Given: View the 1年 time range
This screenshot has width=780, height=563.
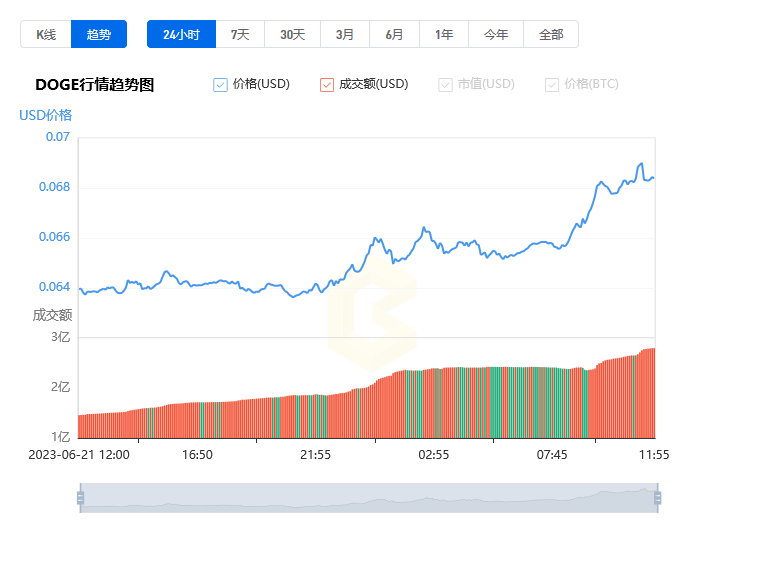Looking at the screenshot, I should click(x=444, y=34).
